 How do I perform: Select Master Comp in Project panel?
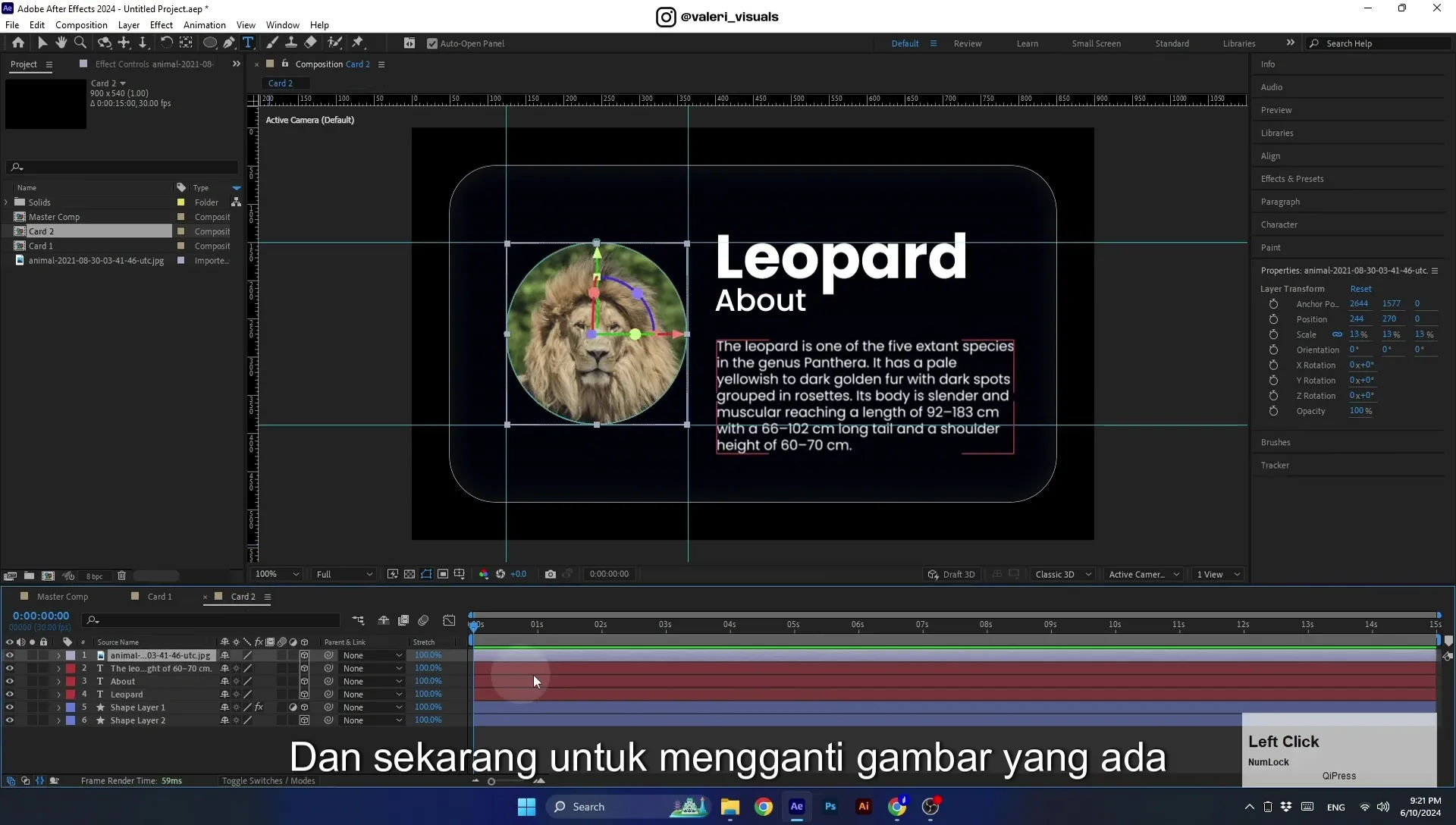(54, 217)
